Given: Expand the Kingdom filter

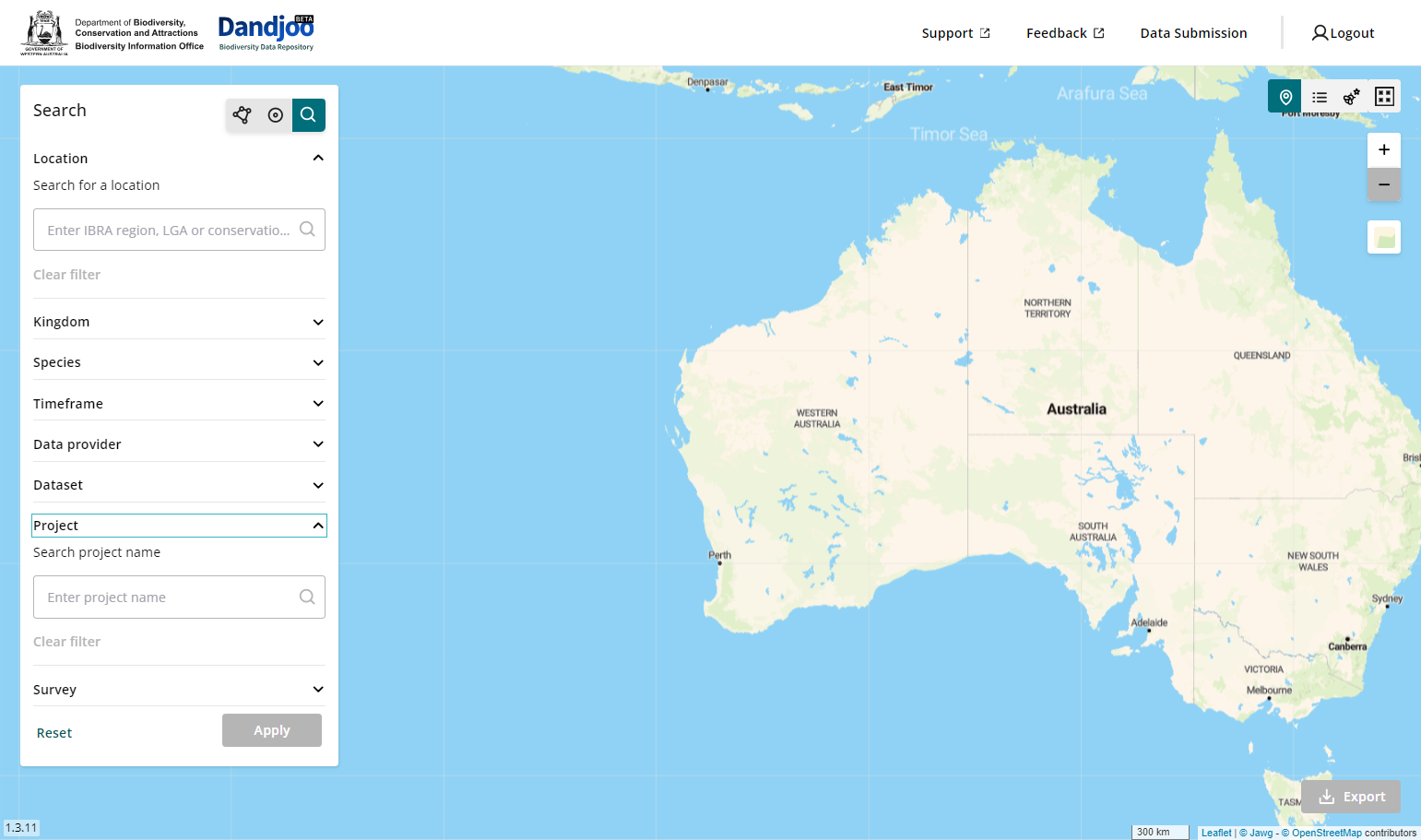Looking at the screenshot, I should point(179,322).
